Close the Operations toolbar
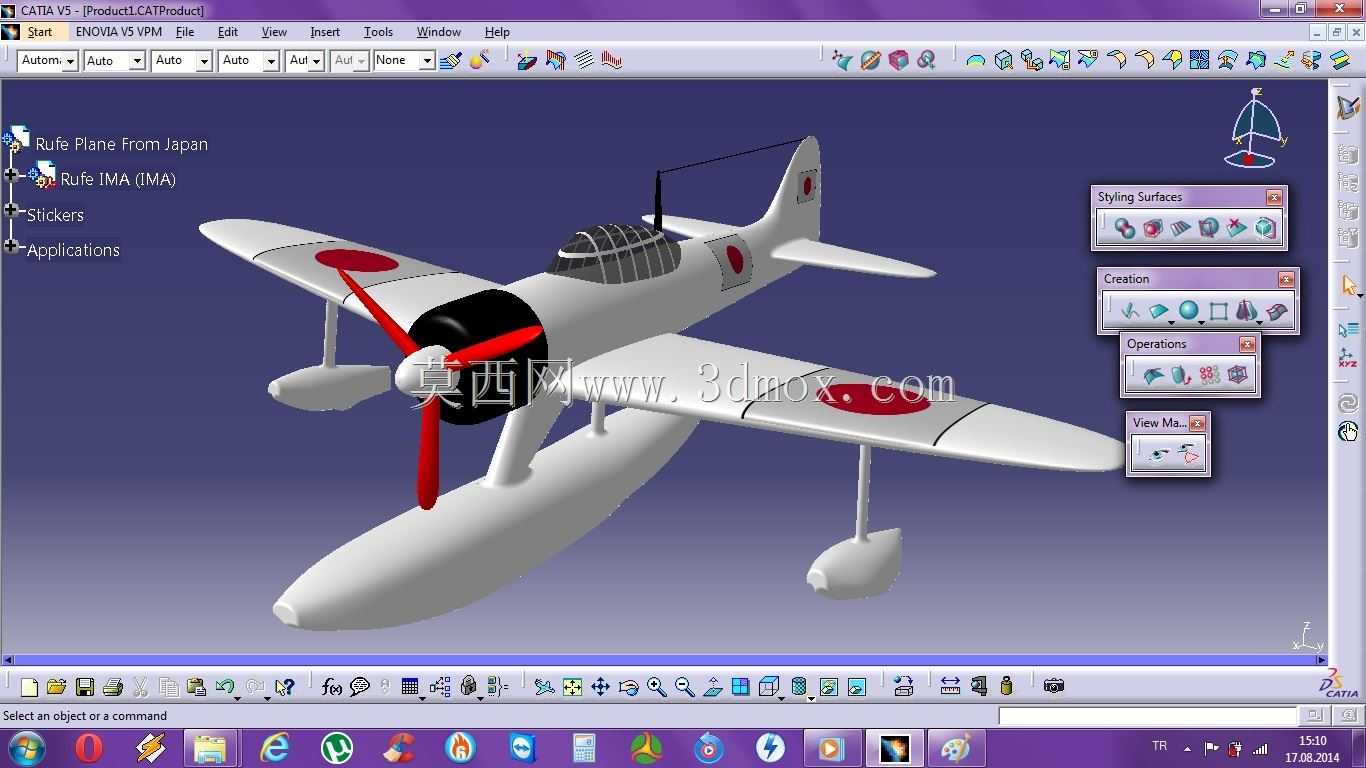 point(1247,345)
